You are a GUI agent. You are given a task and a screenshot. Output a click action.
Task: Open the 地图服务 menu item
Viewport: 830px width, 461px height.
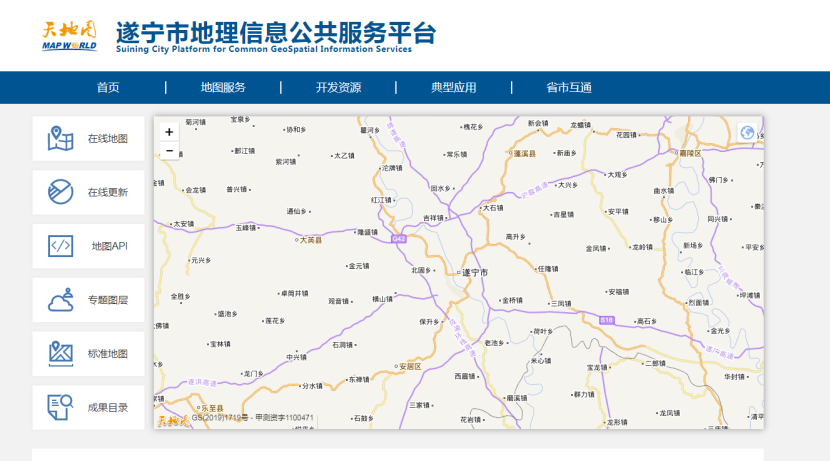[x=223, y=88]
